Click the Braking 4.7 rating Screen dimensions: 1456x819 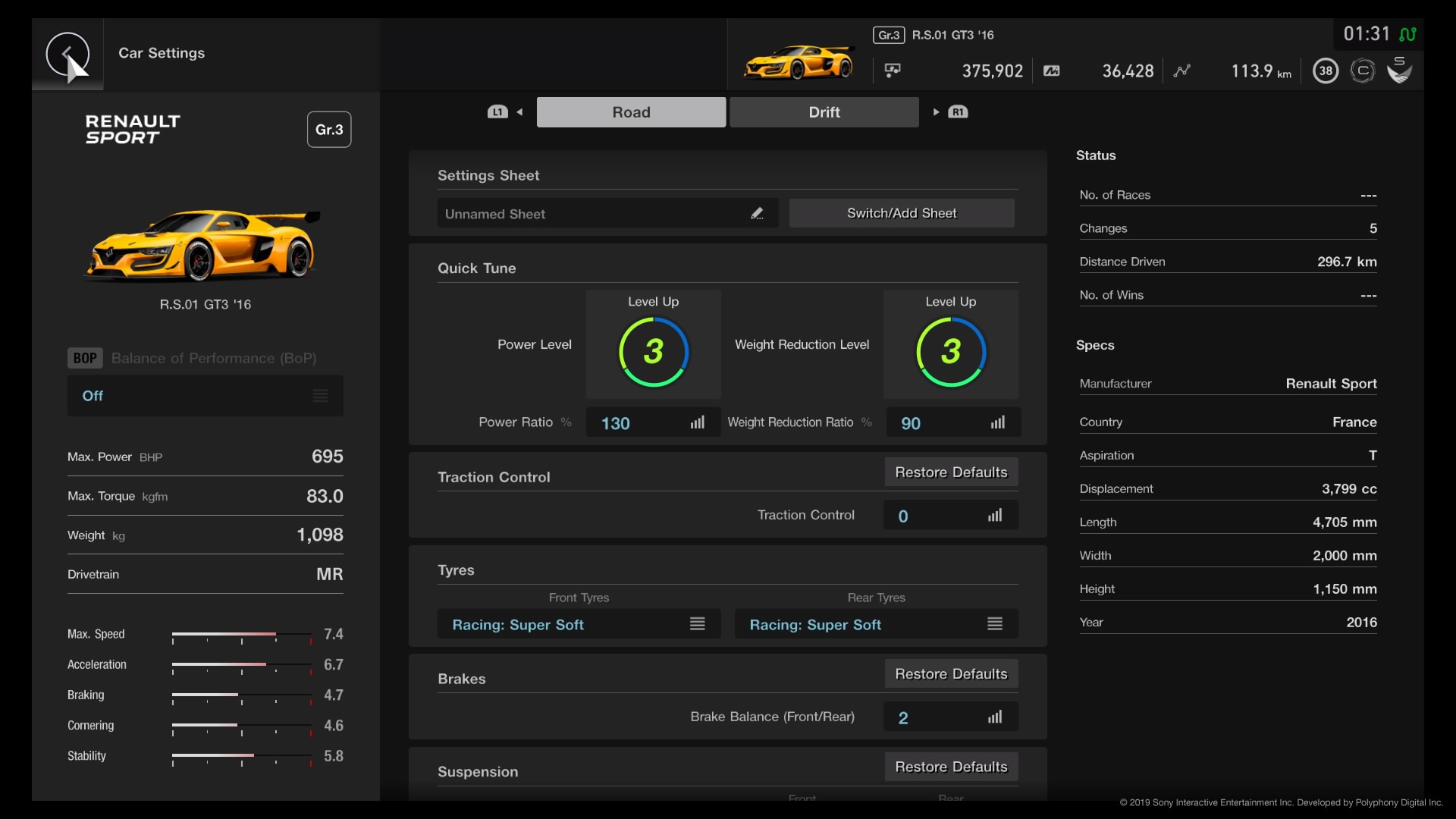334,695
